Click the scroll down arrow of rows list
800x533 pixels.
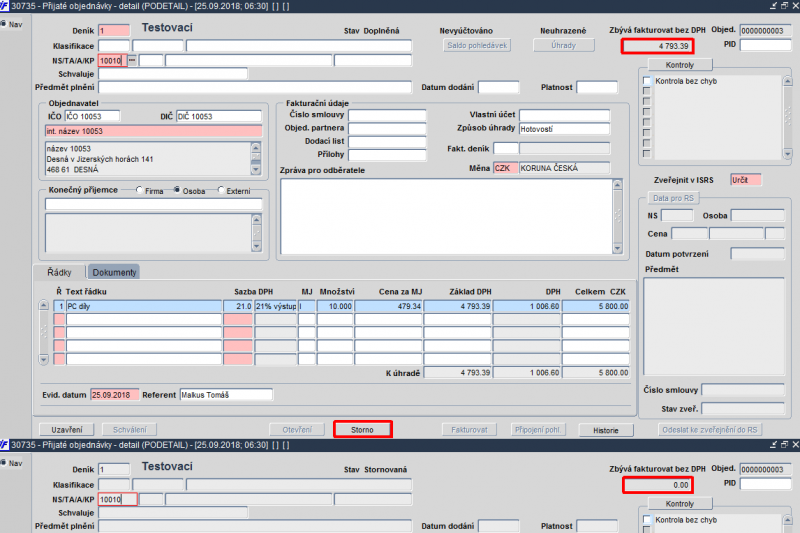pos(43,359)
